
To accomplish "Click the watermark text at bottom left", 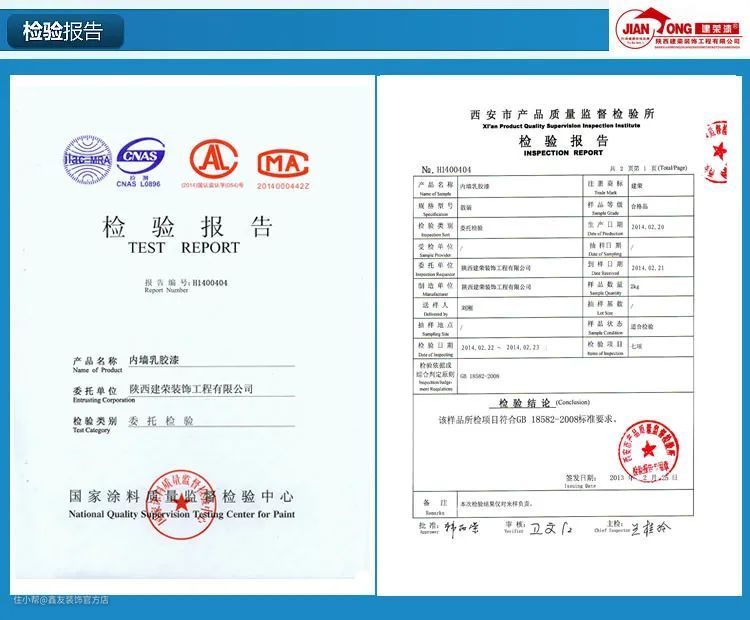I will (62, 600).
